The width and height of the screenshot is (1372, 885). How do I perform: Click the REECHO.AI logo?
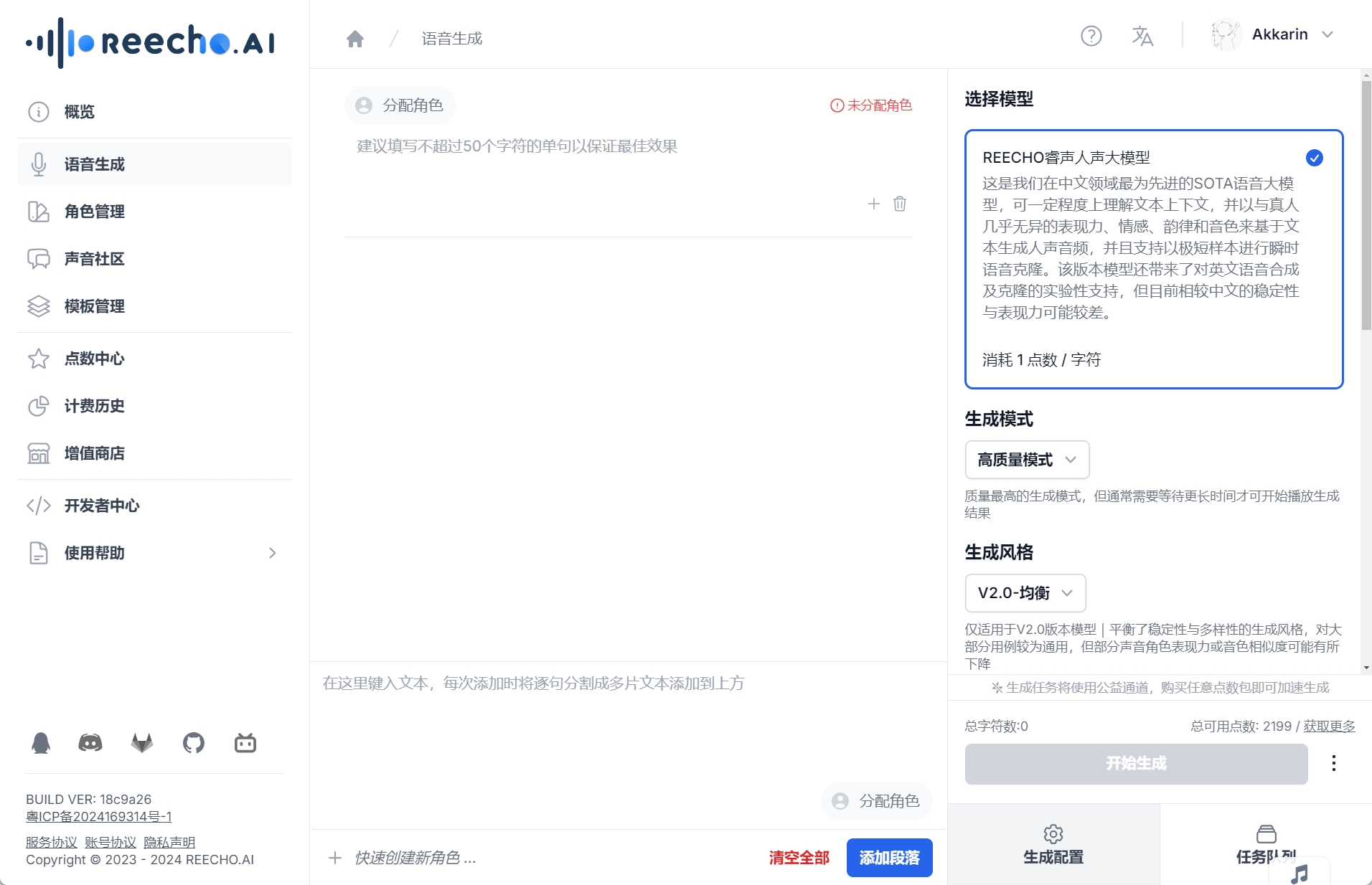click(150, 42)
